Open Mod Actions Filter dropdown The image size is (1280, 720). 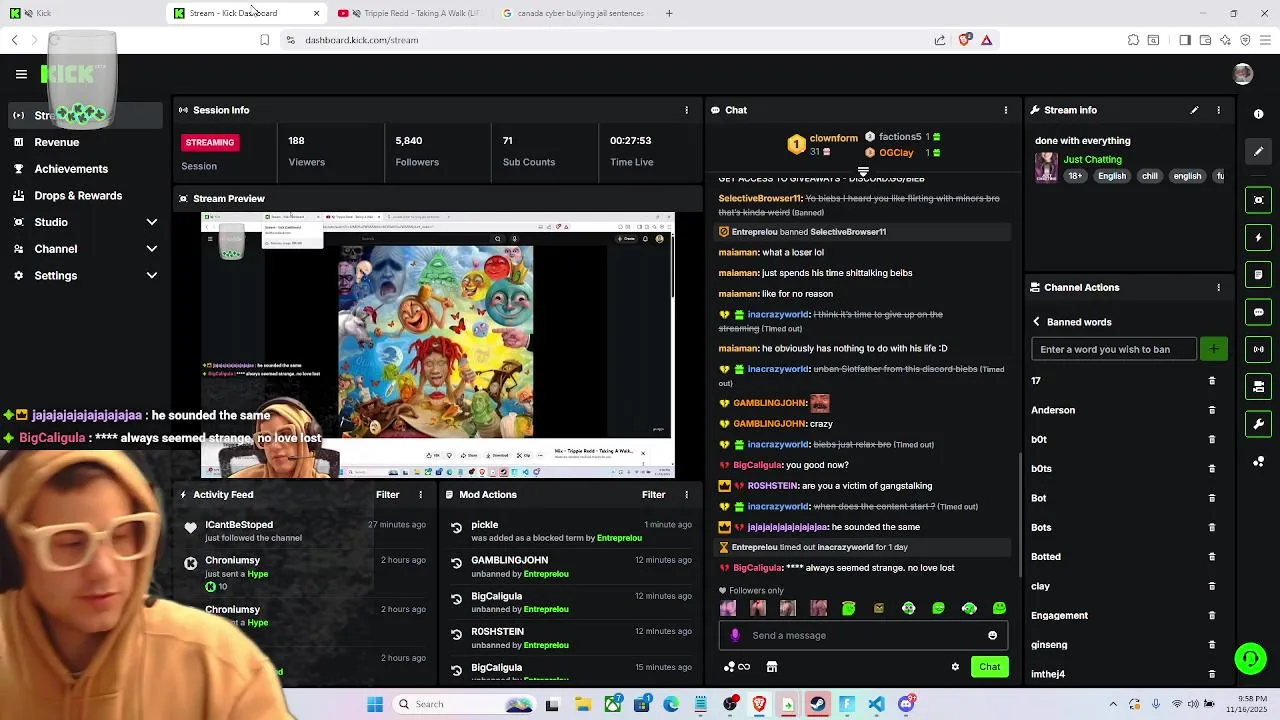coord(653,494)
